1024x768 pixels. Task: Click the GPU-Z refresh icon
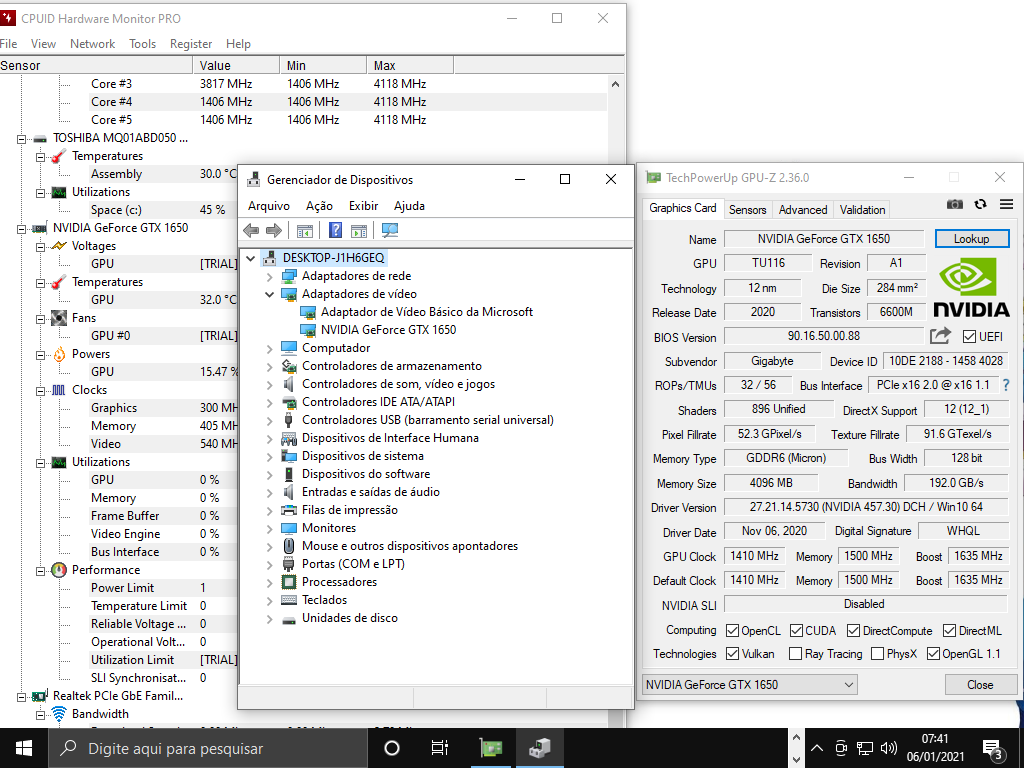(980, 204)
